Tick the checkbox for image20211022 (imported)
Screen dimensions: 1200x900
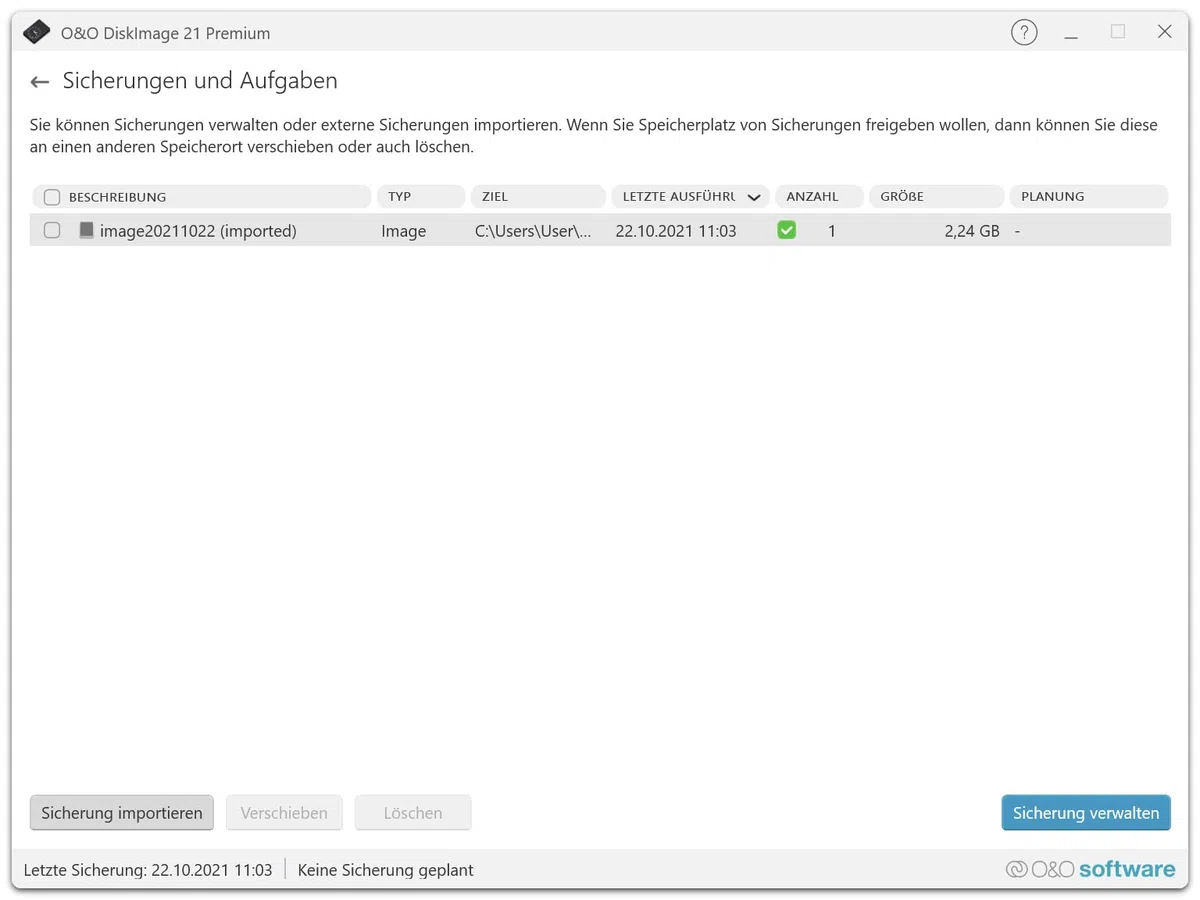pyautogui.click(x=52, y=230)
